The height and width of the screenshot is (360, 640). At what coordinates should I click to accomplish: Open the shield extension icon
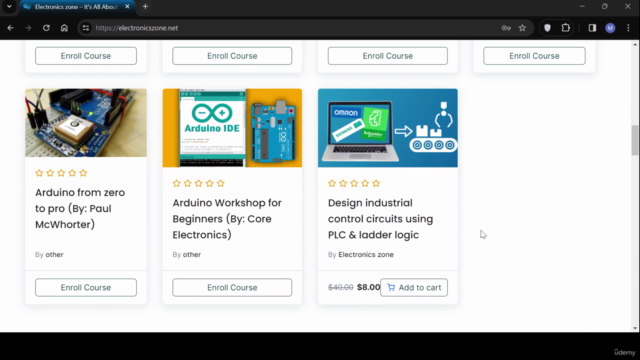pos(547,28)
